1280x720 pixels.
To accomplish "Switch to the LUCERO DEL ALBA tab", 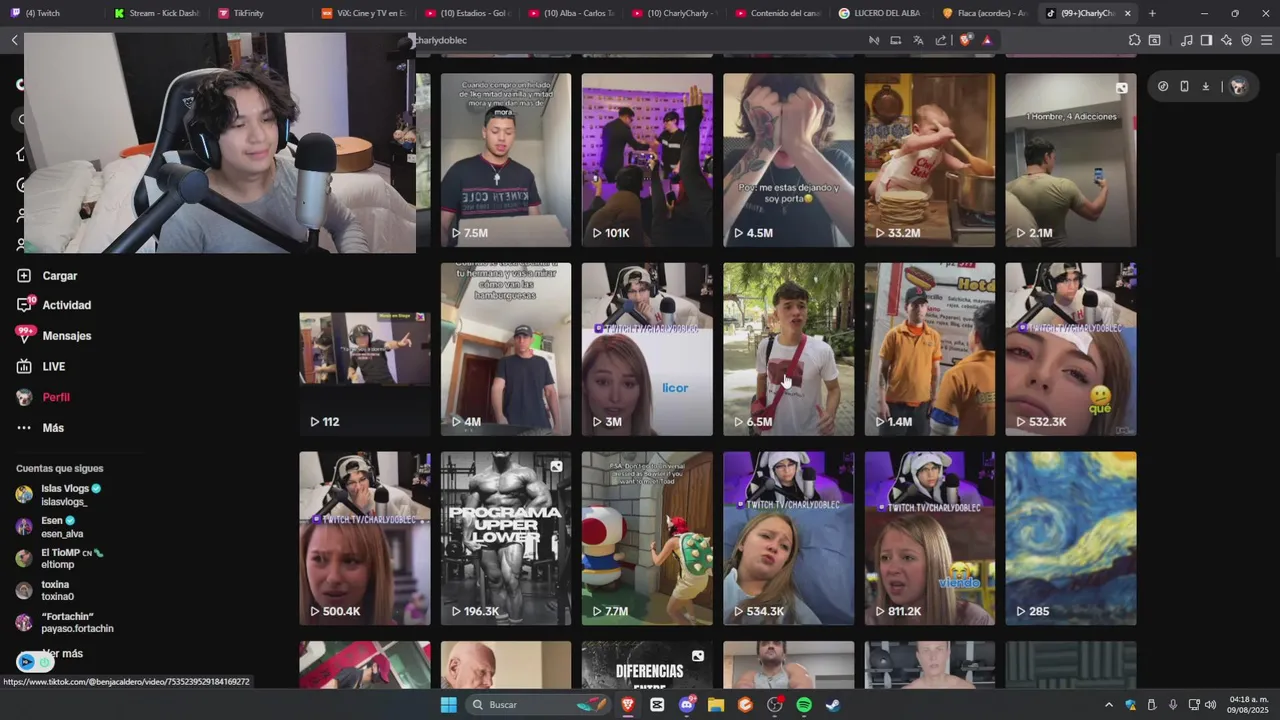I will point(880,13).
